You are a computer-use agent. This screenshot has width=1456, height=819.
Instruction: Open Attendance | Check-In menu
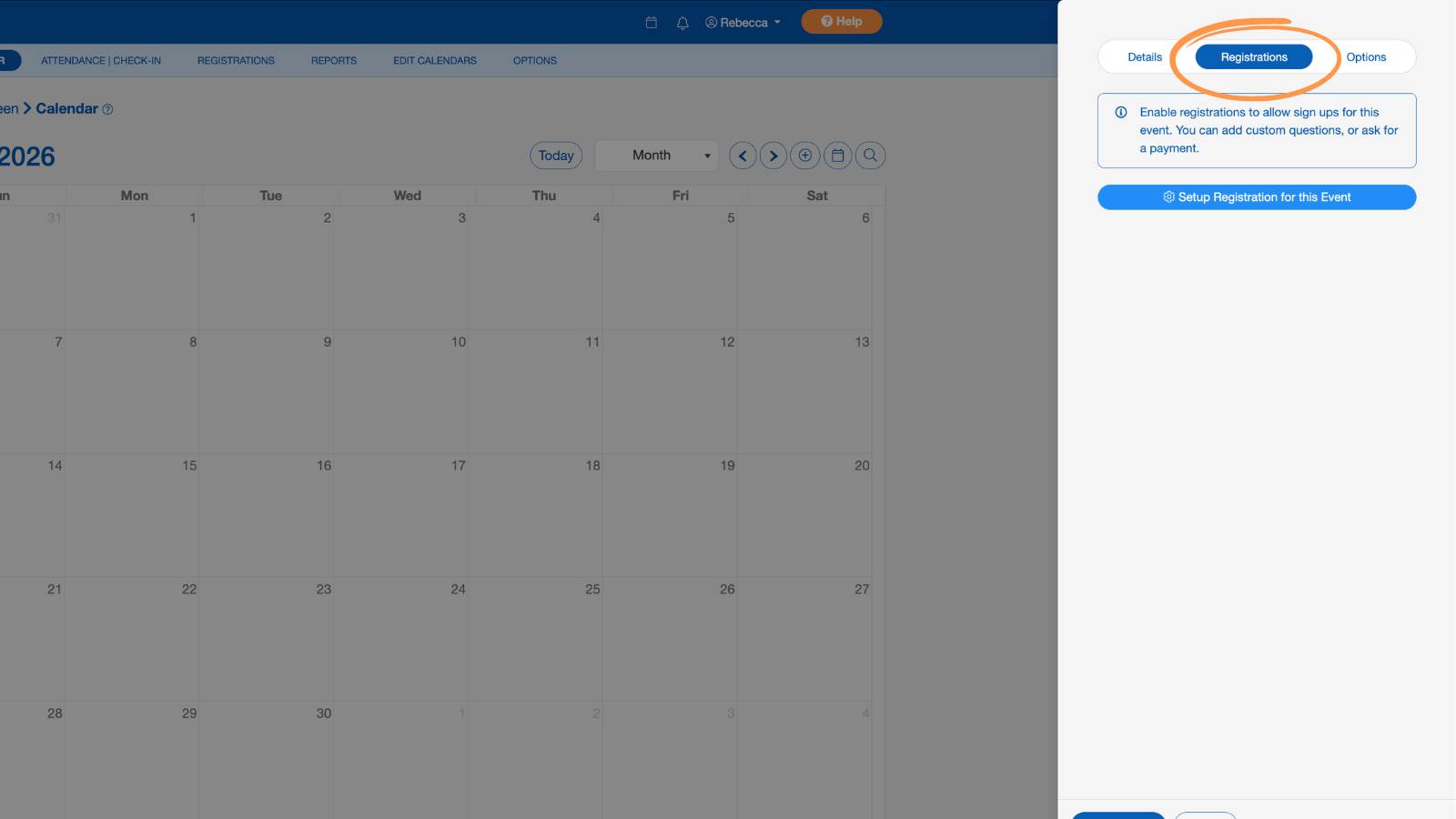coord(101,61)
